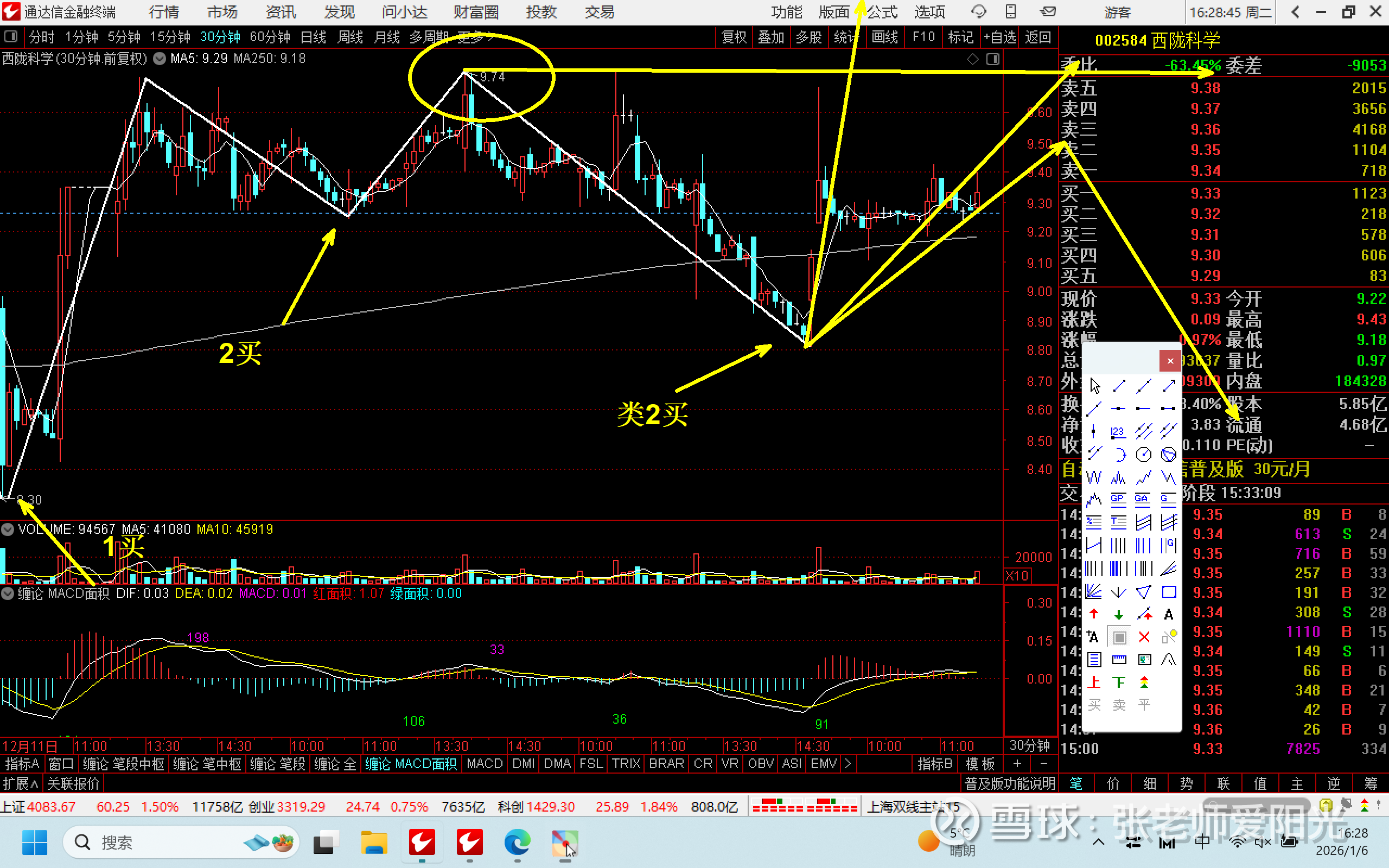Viewport: 1389px width, 868px height.
Task: Select the triangle drawing tool
Action: coord(1144,592)
